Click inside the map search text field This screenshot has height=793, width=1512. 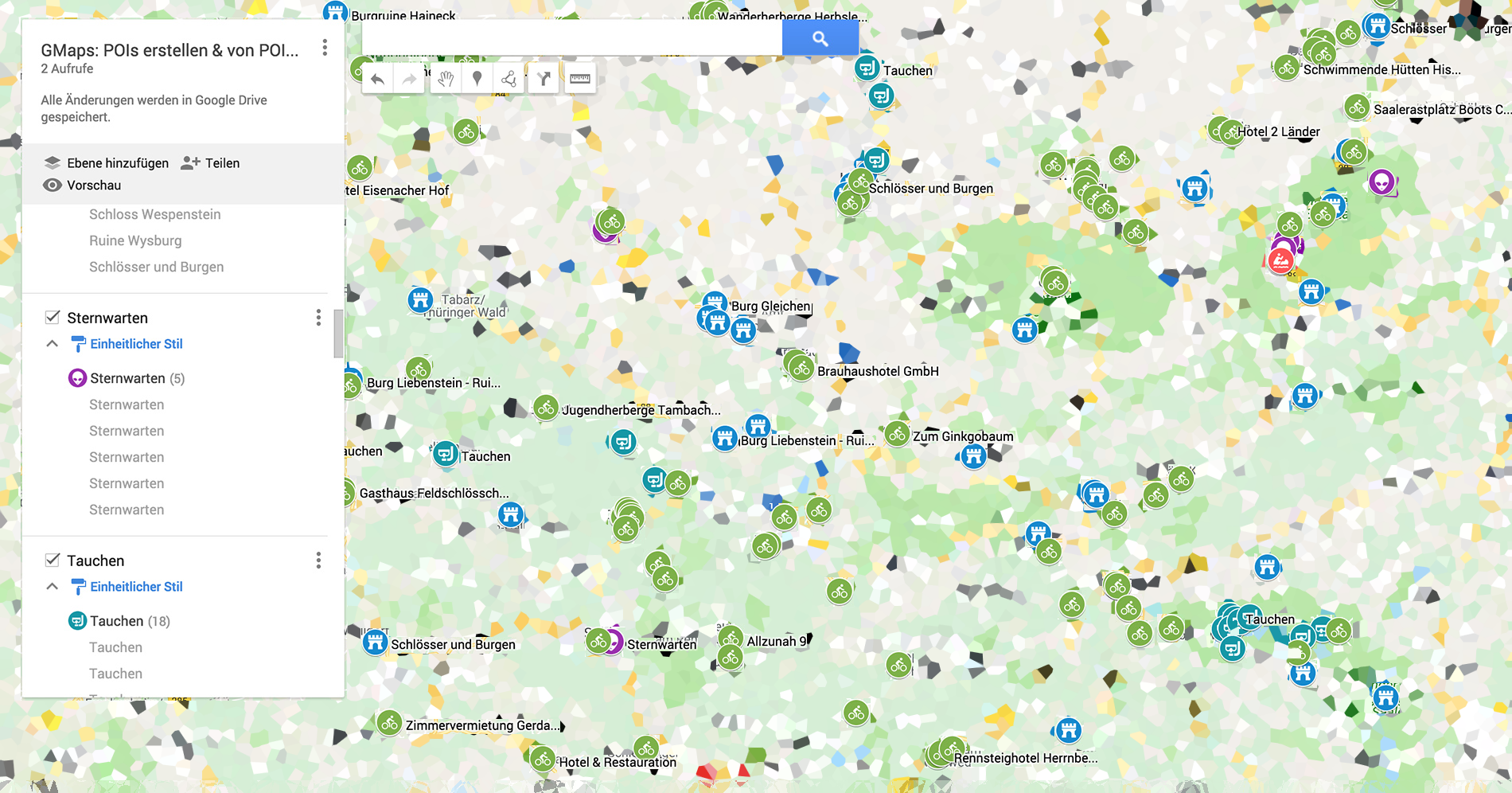coord(571,37)
